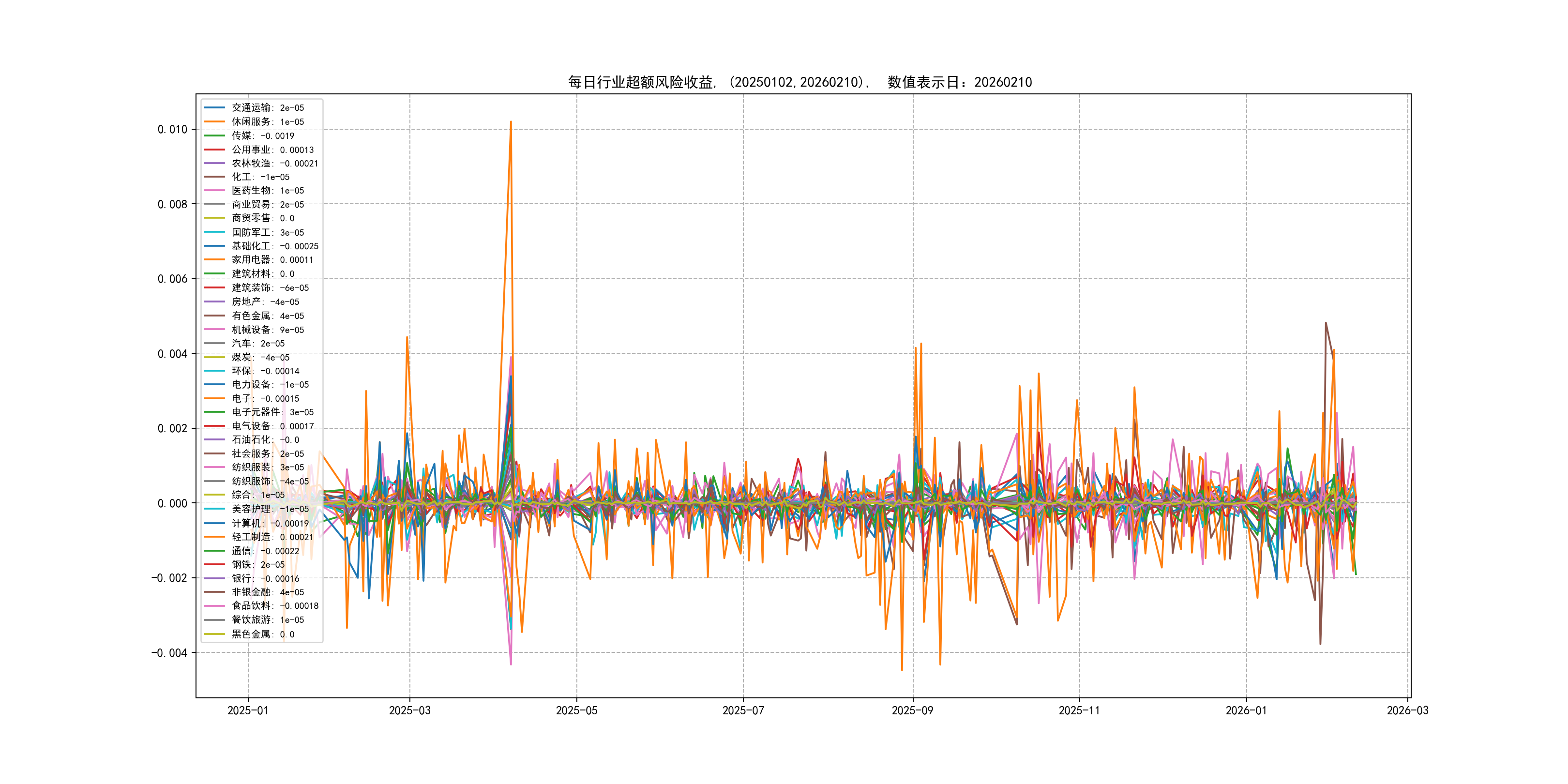
Task: Click the 国防军工 legend entry
Action: pos(267,232)
